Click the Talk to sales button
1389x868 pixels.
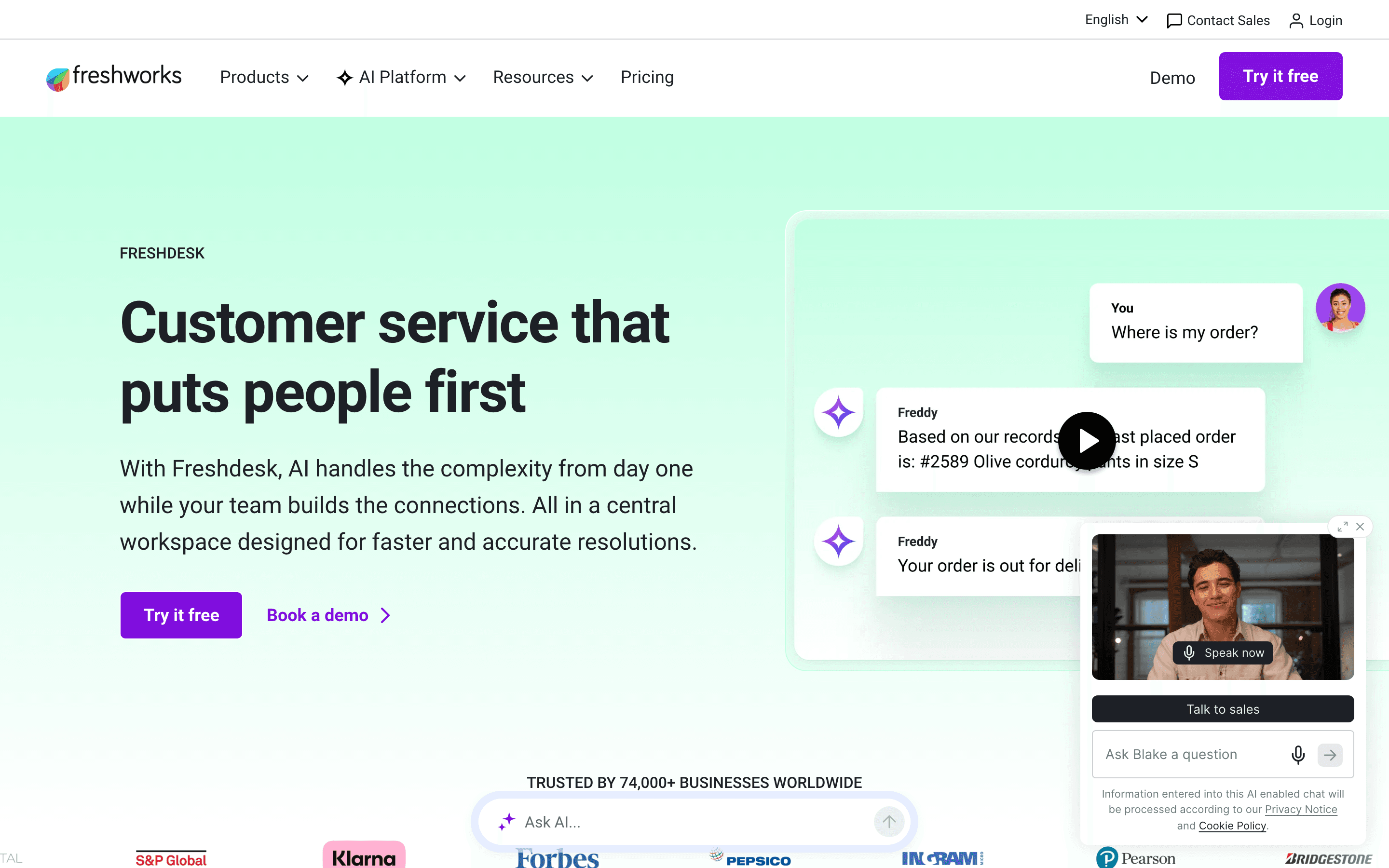(x=1223, y=709)
